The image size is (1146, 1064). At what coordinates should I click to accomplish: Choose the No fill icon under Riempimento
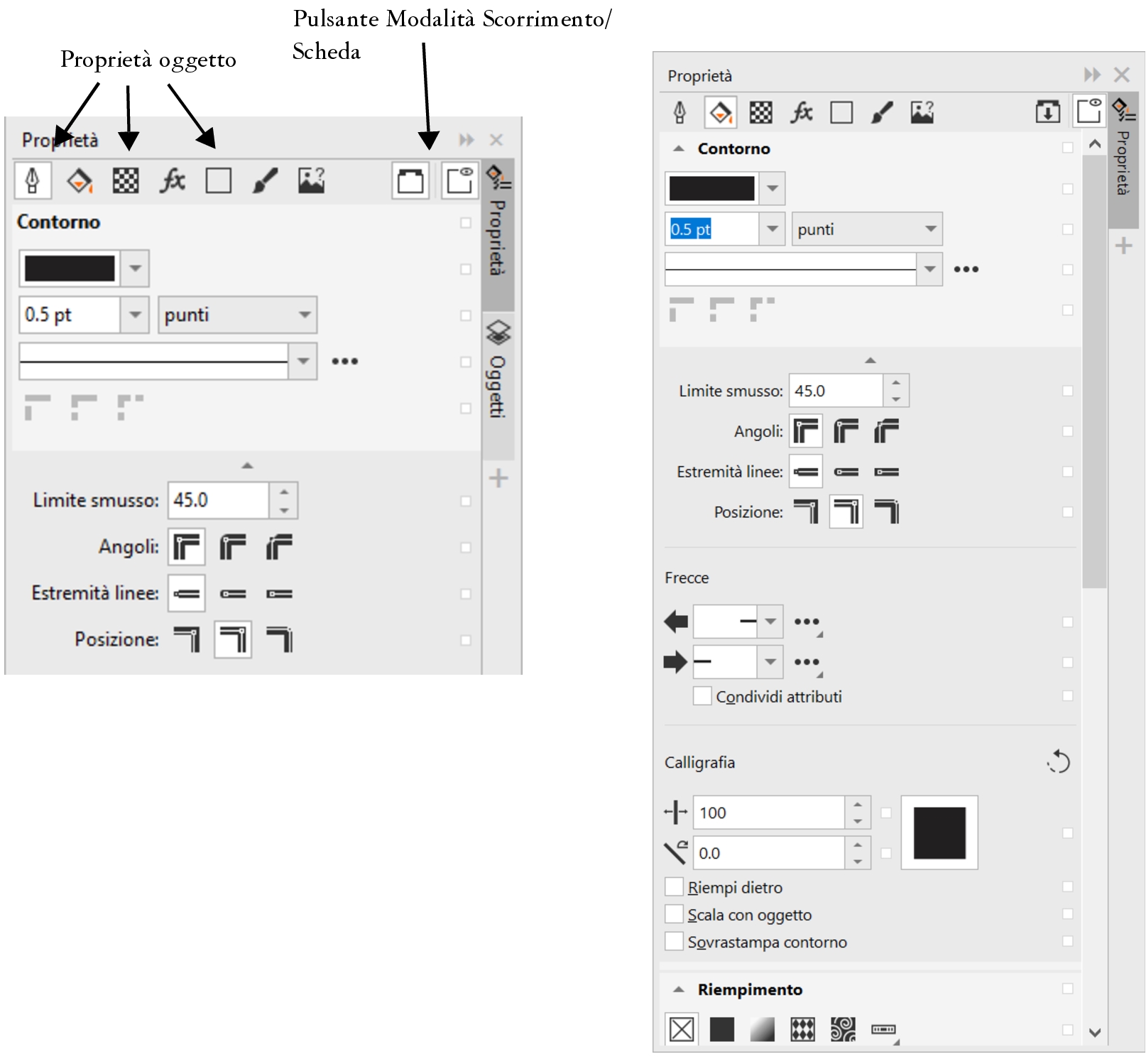click(x=682, y=1029)
